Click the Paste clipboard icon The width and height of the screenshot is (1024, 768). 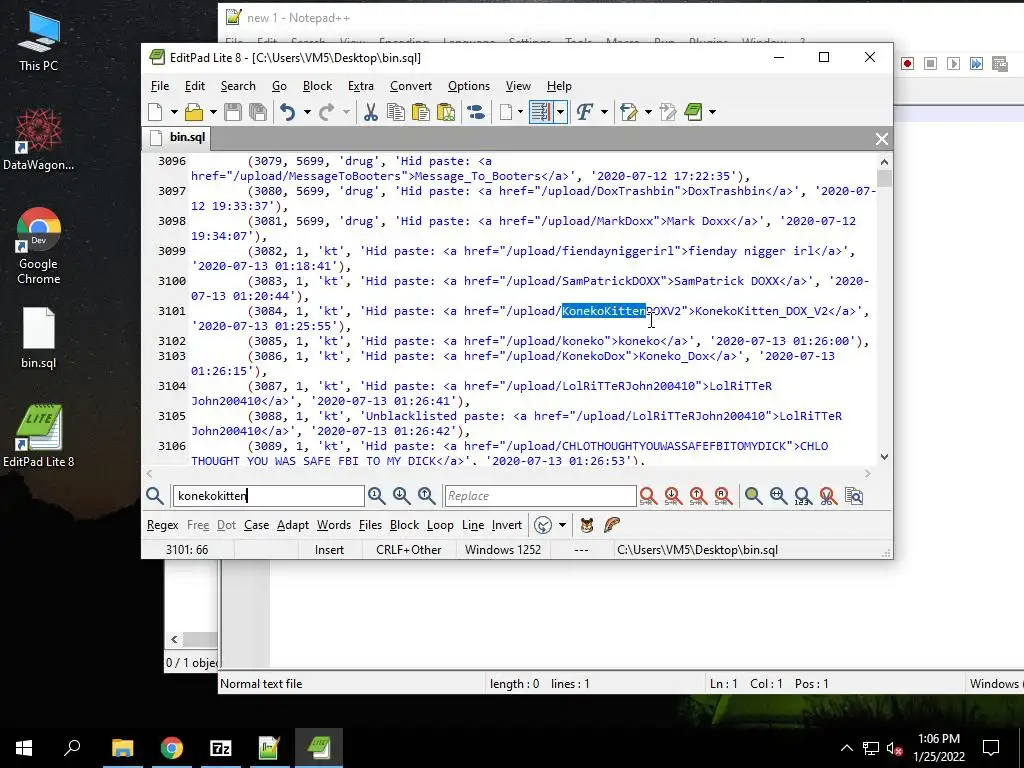point(421,112)
